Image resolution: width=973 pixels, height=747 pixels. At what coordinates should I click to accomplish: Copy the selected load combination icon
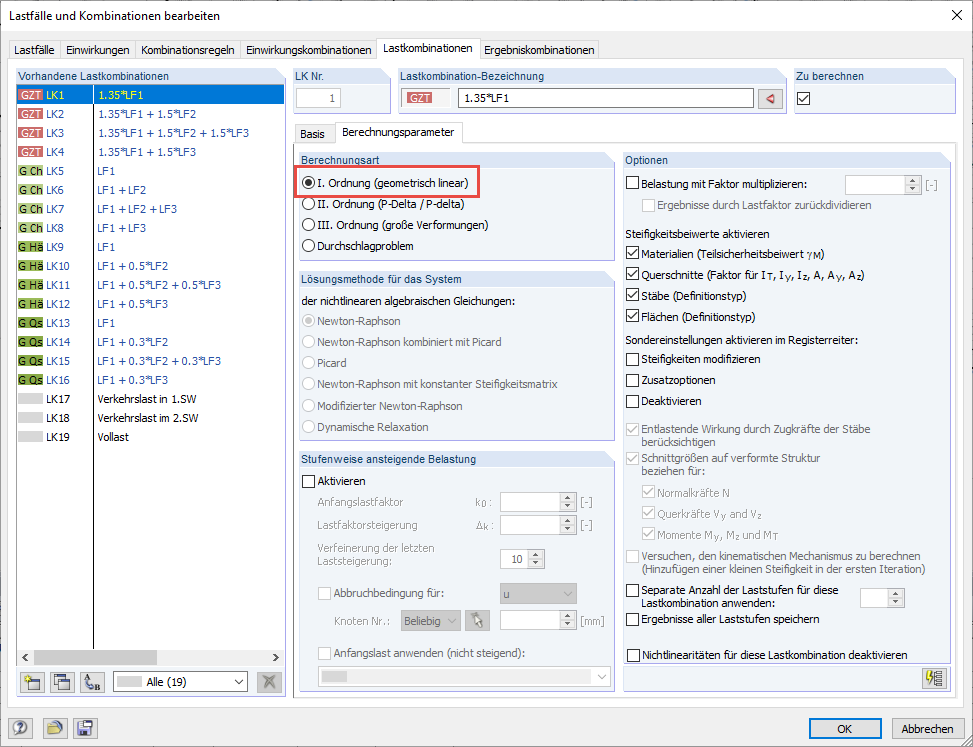[x=62, y=682]
